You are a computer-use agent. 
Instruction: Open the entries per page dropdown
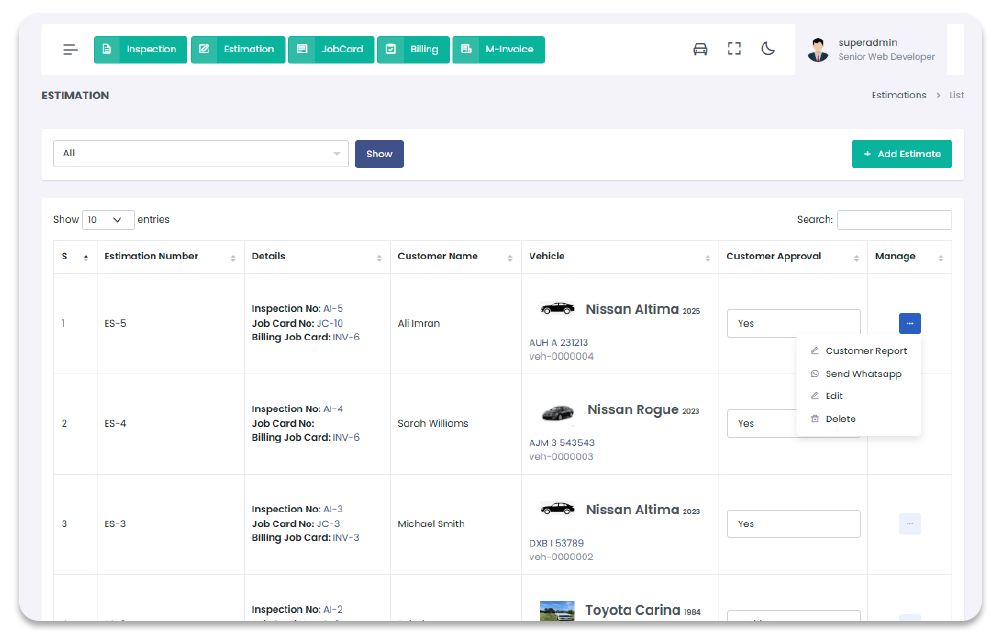108,220
